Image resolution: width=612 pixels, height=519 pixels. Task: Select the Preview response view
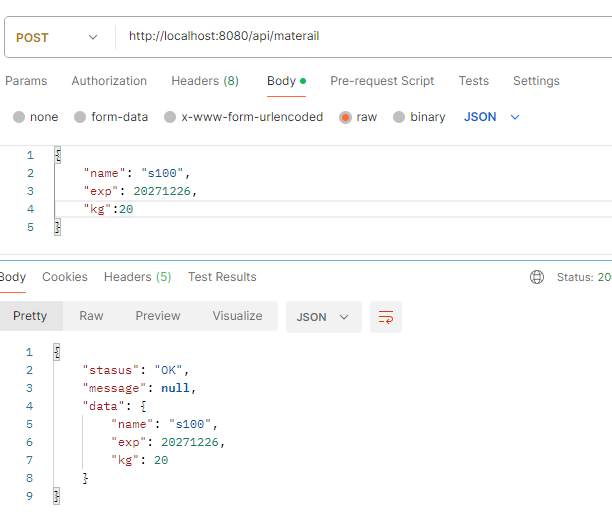158,316
